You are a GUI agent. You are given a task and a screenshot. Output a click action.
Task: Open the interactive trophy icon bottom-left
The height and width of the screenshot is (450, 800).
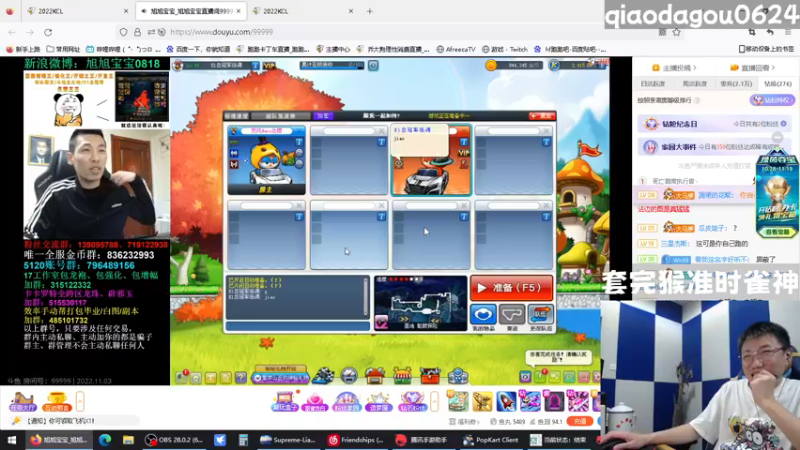56,402
